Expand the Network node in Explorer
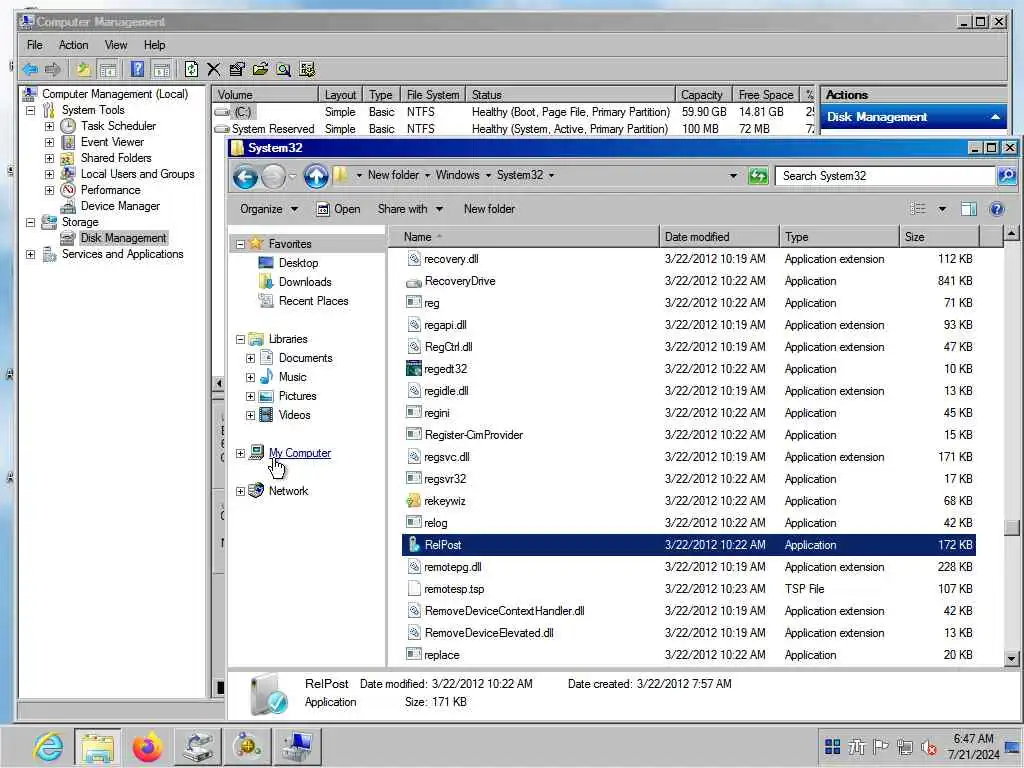This screenshot has width=1024, height=768. 240,491
